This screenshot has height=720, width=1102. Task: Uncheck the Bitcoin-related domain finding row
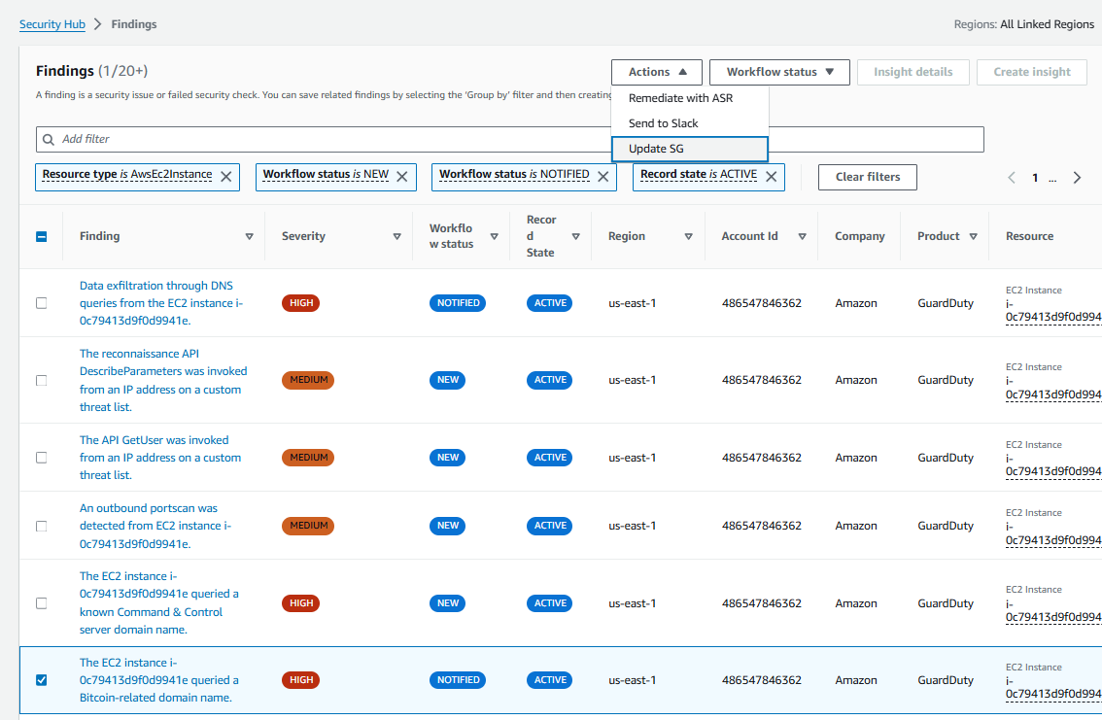pos(41,680)
